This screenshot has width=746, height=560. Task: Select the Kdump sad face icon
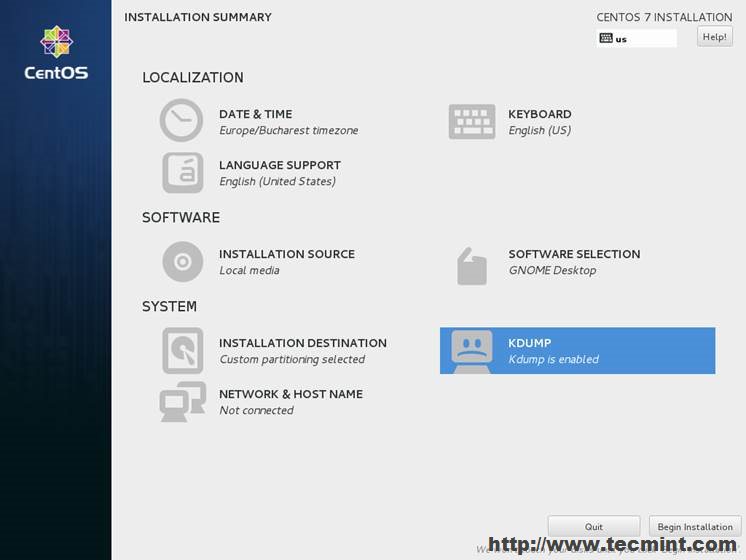click(x=471, y=352)
